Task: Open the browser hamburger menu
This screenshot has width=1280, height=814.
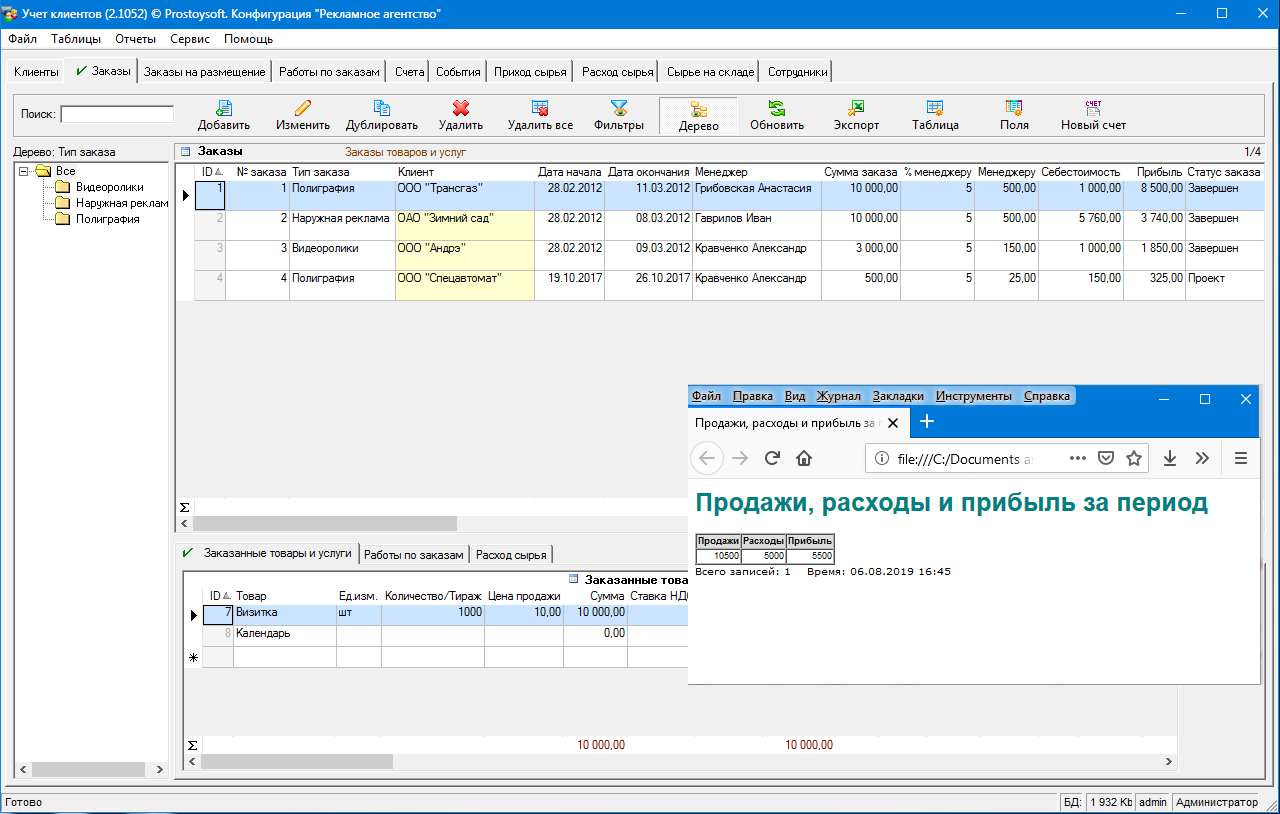Action: 1241,458
